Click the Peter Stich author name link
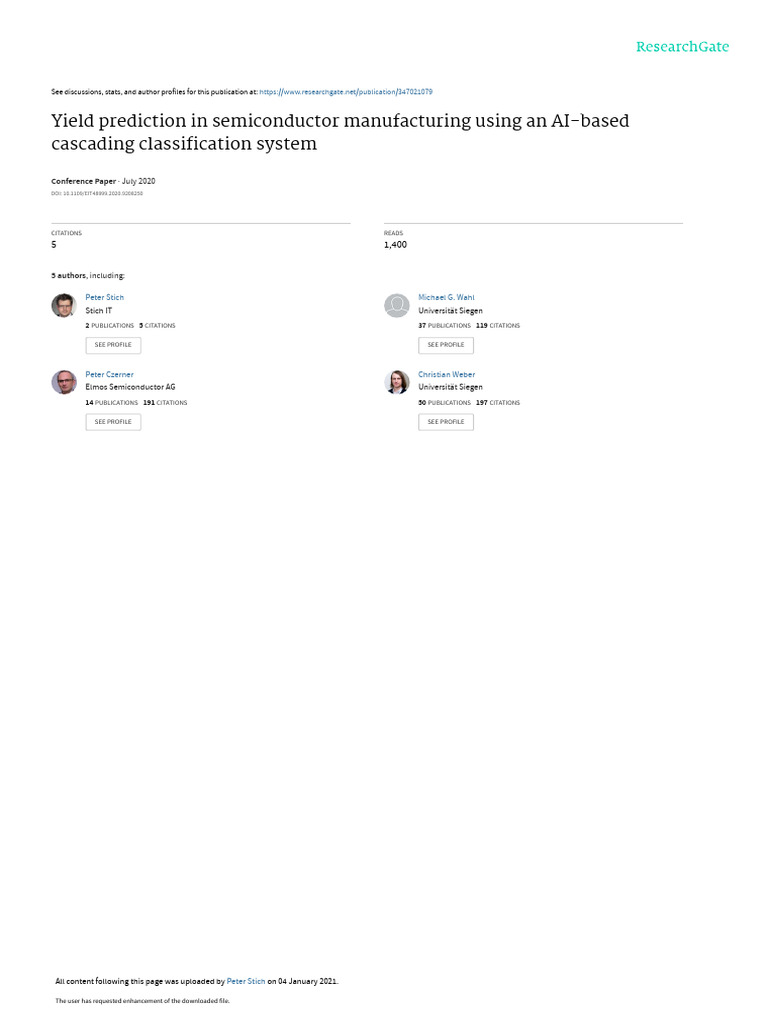768x1024 pixels. 105,297
